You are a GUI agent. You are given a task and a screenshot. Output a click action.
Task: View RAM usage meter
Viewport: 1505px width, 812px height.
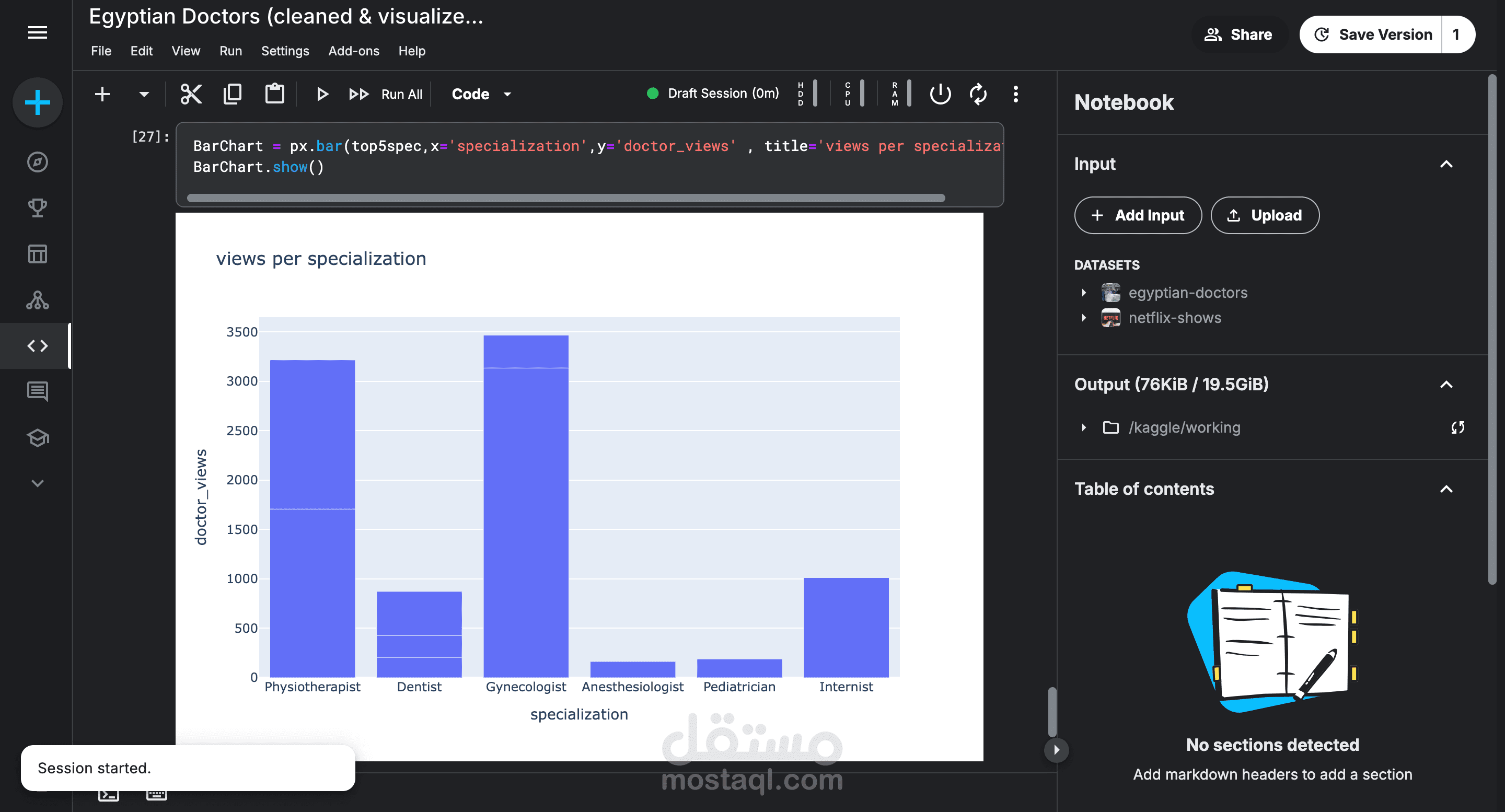click(901, 94)
